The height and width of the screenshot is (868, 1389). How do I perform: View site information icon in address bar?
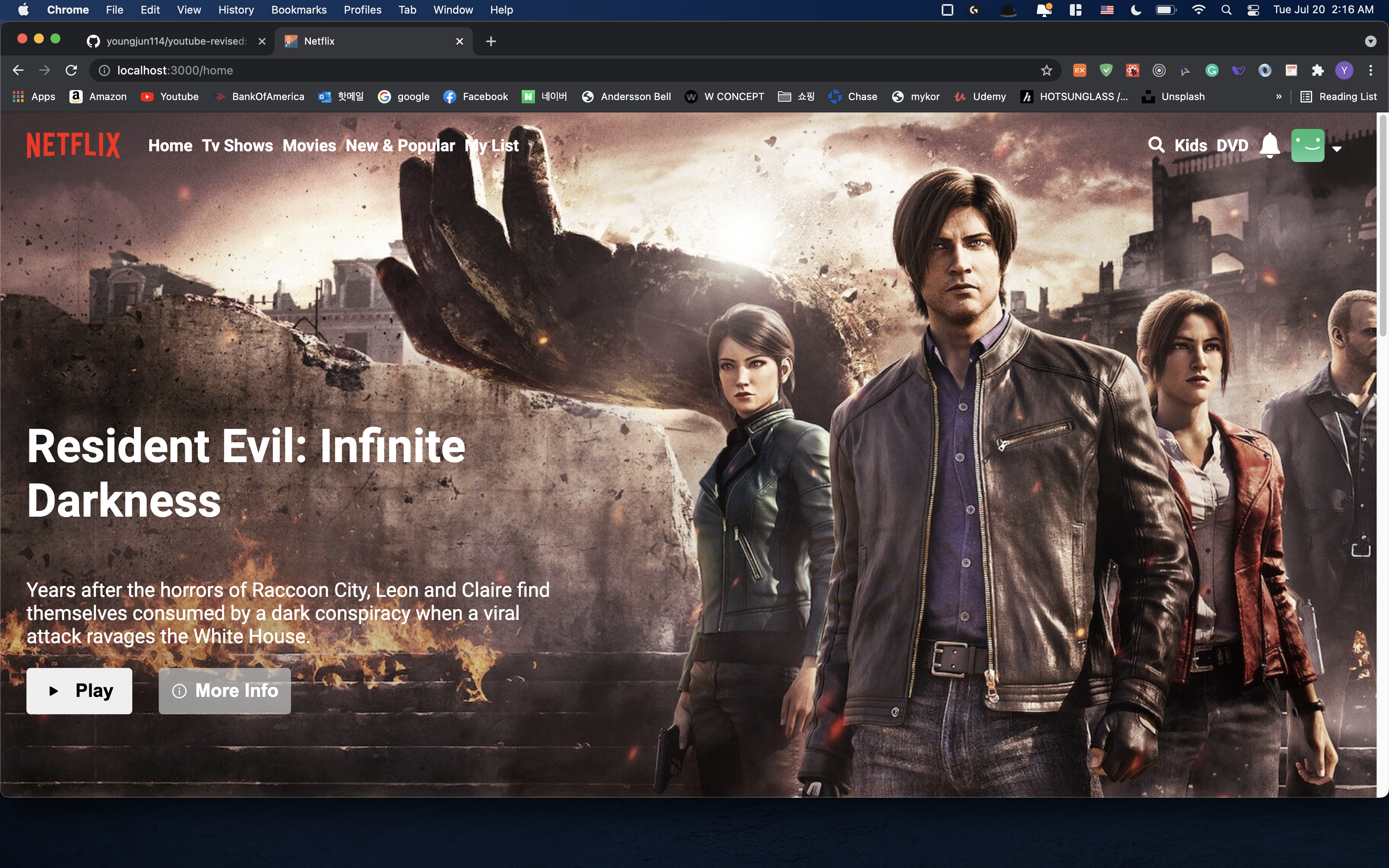[x=104, y=70]
